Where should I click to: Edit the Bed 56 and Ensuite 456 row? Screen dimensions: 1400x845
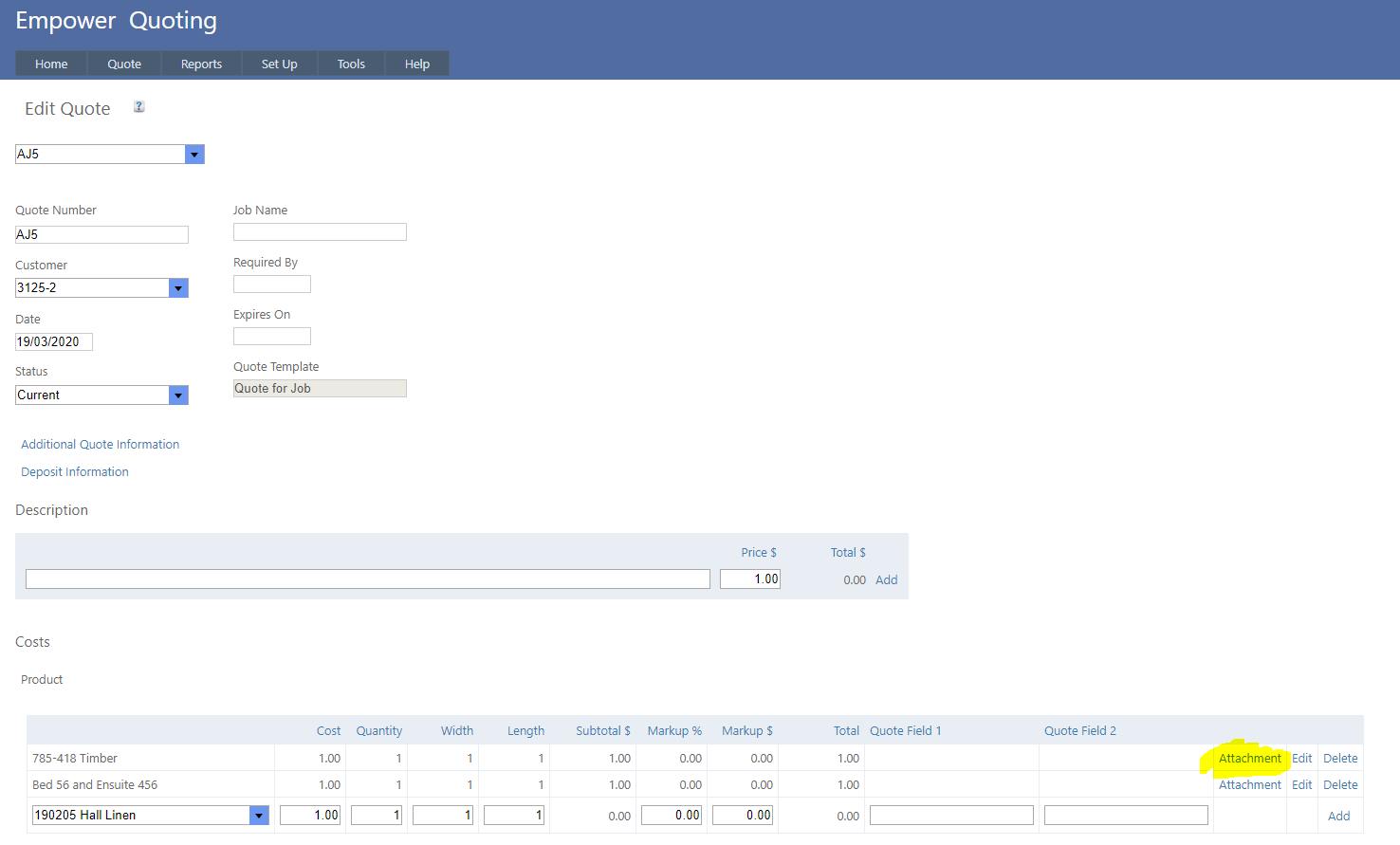1301,785
